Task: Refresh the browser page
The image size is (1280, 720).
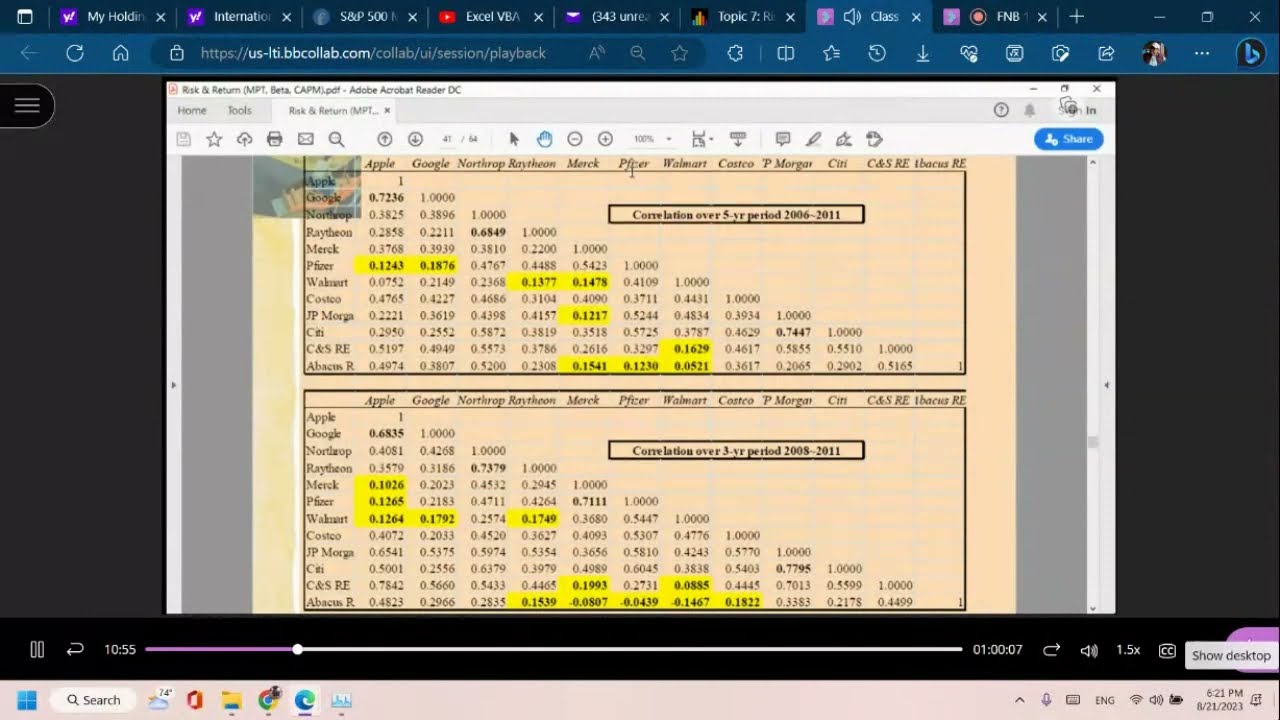Action: [x=75, y=54]
